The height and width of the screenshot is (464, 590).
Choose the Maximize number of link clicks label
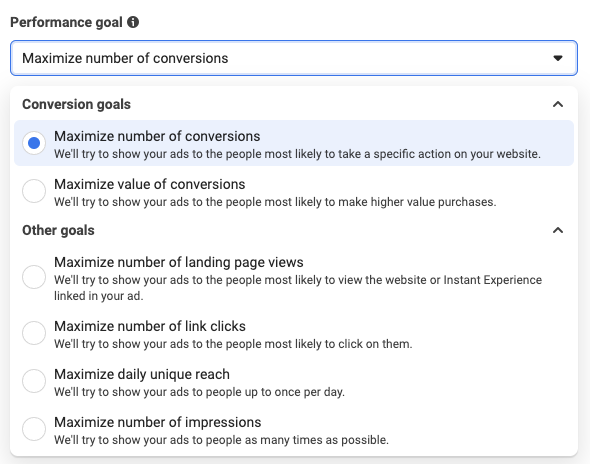click(150, 326)
